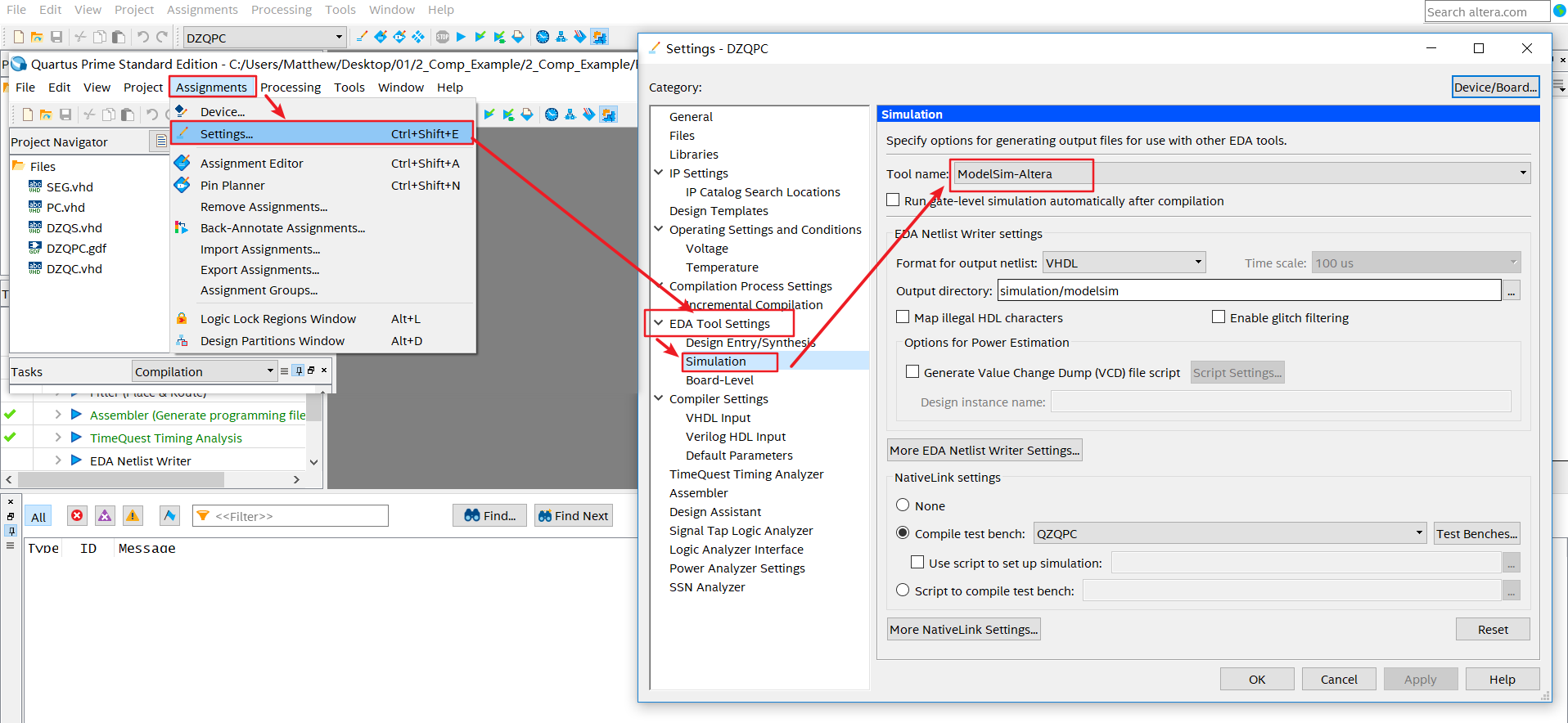Image resolution: width=1568 pixels, height=723 pixels.
Task: Check Enable glitch filtering
Action: coord(1219,317)
